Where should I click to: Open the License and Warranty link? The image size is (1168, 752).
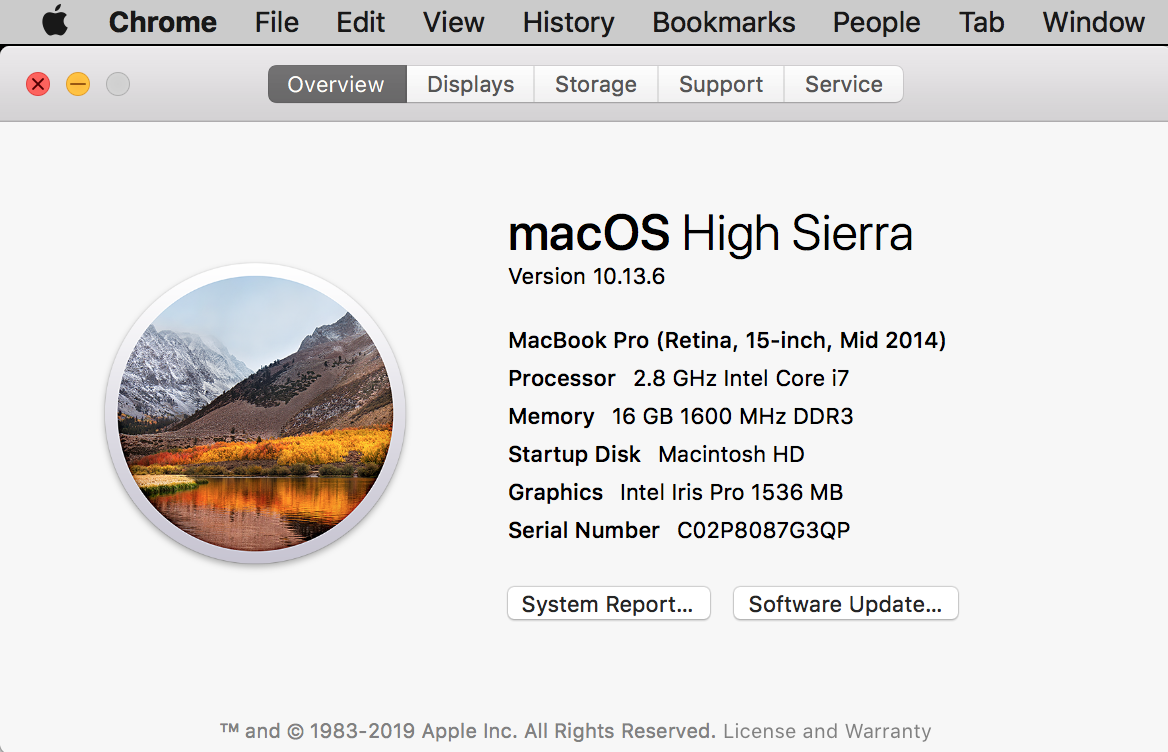click(827, 731)
